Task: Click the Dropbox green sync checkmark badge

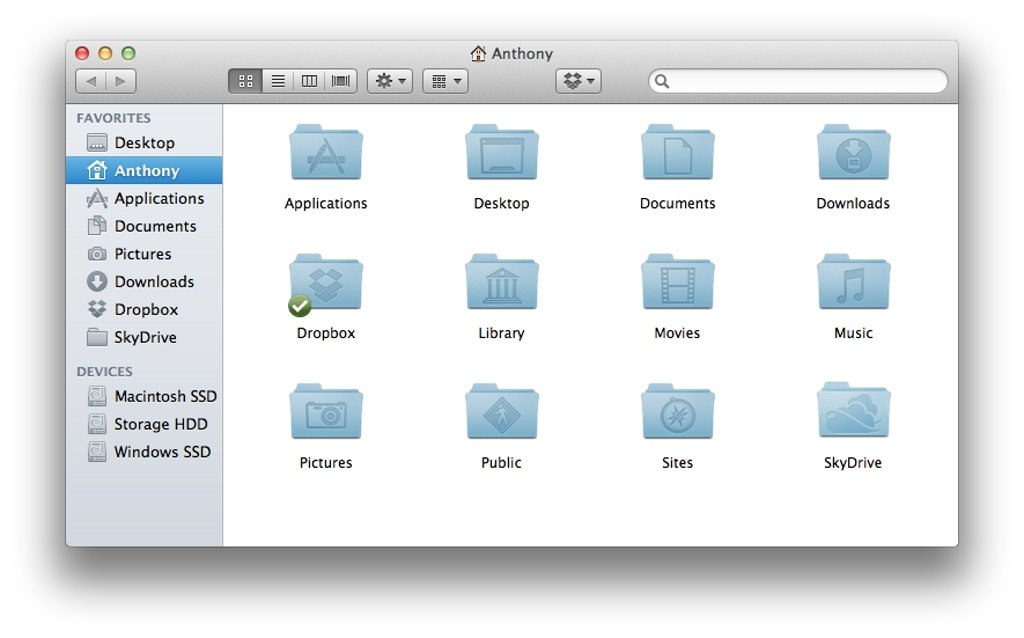Action: [x=300, y=306]
